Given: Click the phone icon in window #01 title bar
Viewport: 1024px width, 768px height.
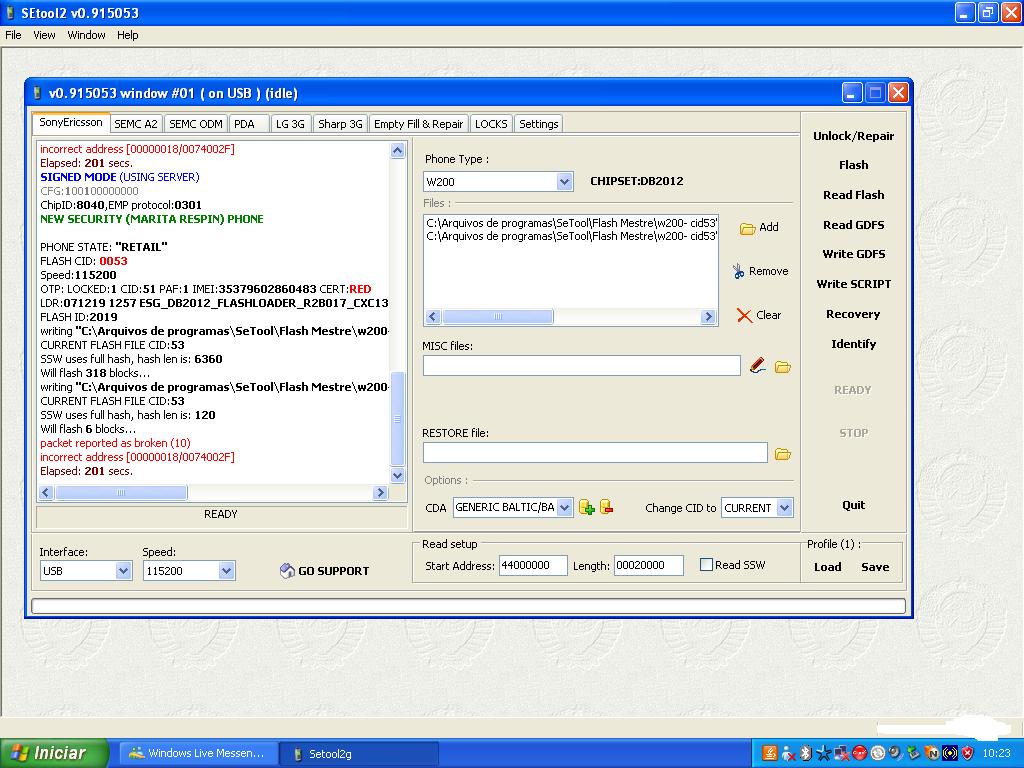Looking at the screenshot, I should click(x=37, y=93).
